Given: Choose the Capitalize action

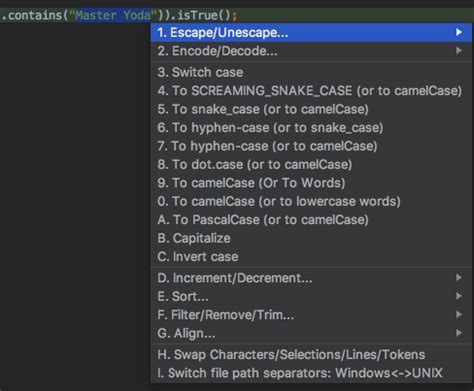Looking at the screenshot, I should coord(311,238).
